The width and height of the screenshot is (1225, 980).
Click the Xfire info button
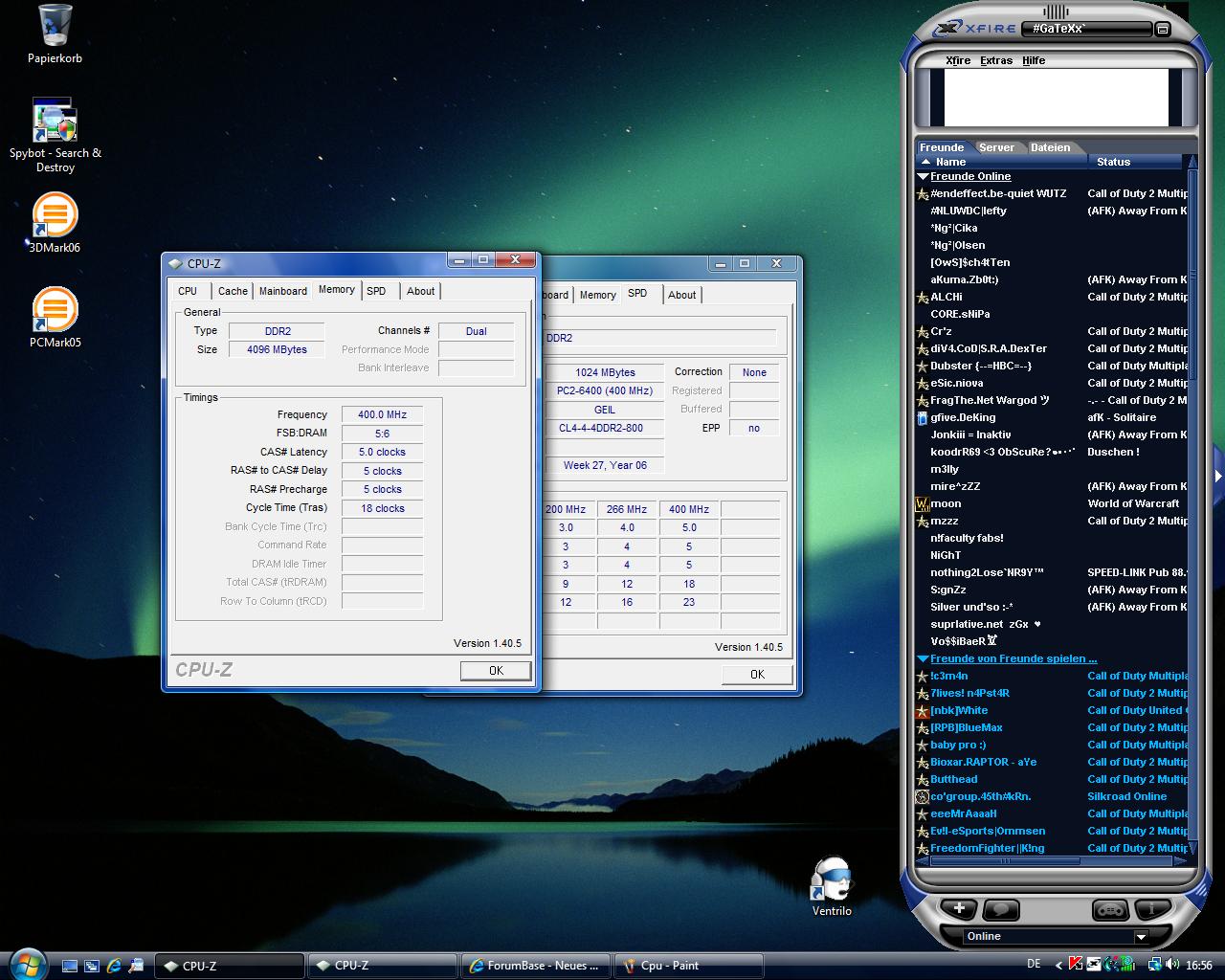point(1152,908)
